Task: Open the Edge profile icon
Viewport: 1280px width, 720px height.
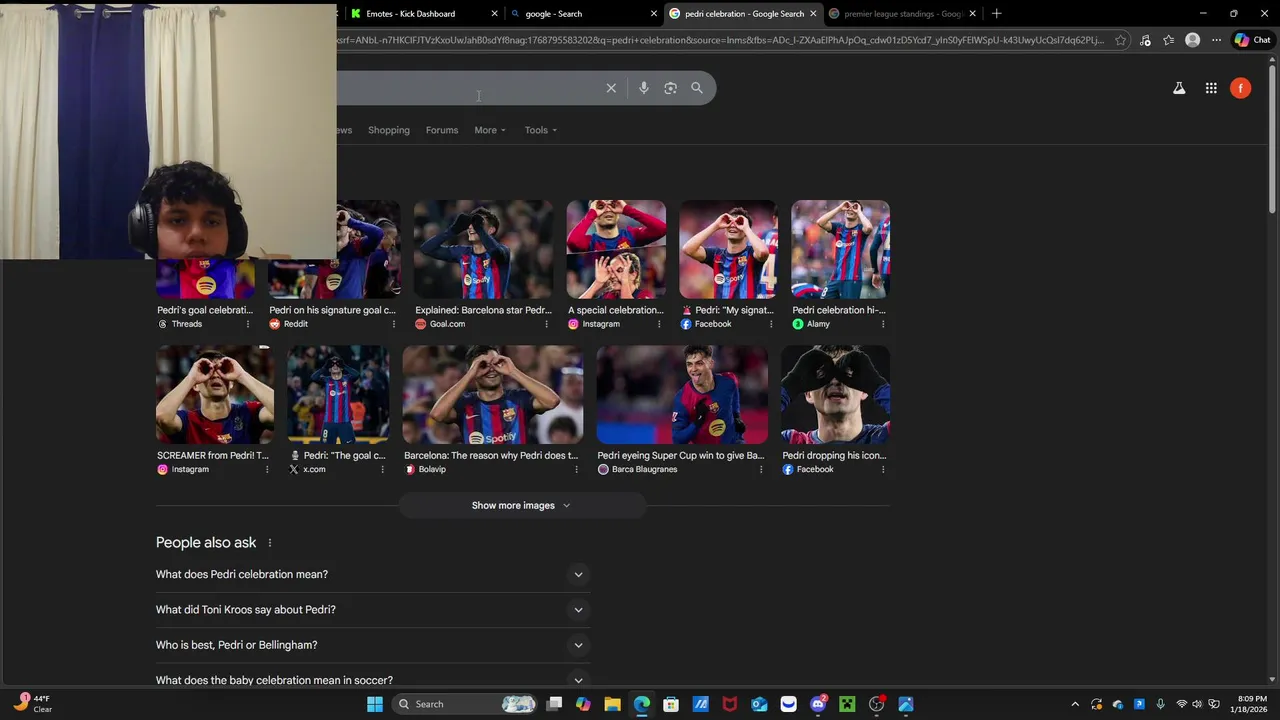Action: tap(1192, 40)
